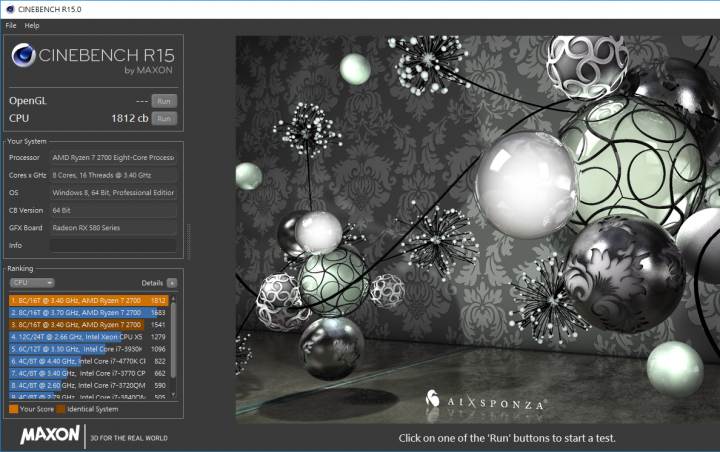Click the Cinebench logo icon in the title bar
720x452 pixels.
pos(10,9)
